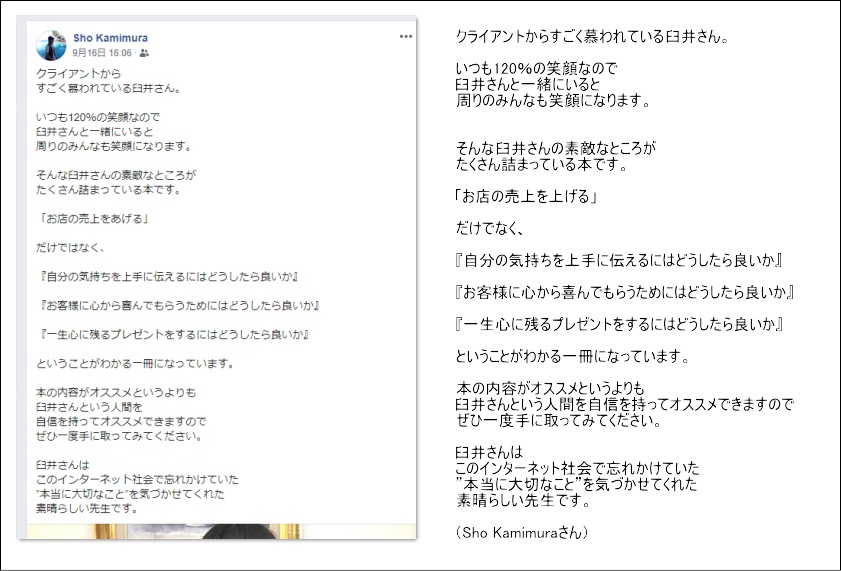Open the Sho Kamimura name link
841x571 pixels.
tap(110, 38)
